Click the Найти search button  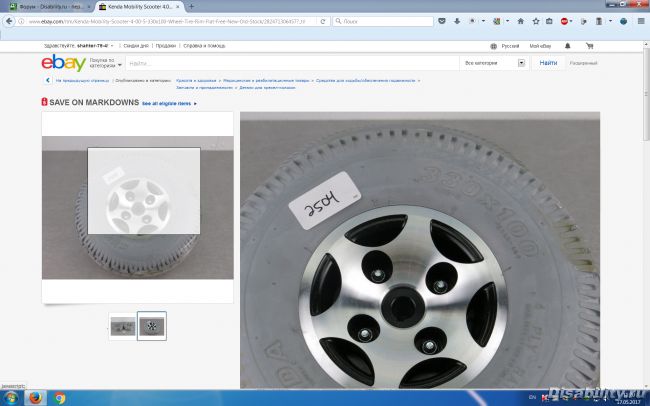(548, 63)
